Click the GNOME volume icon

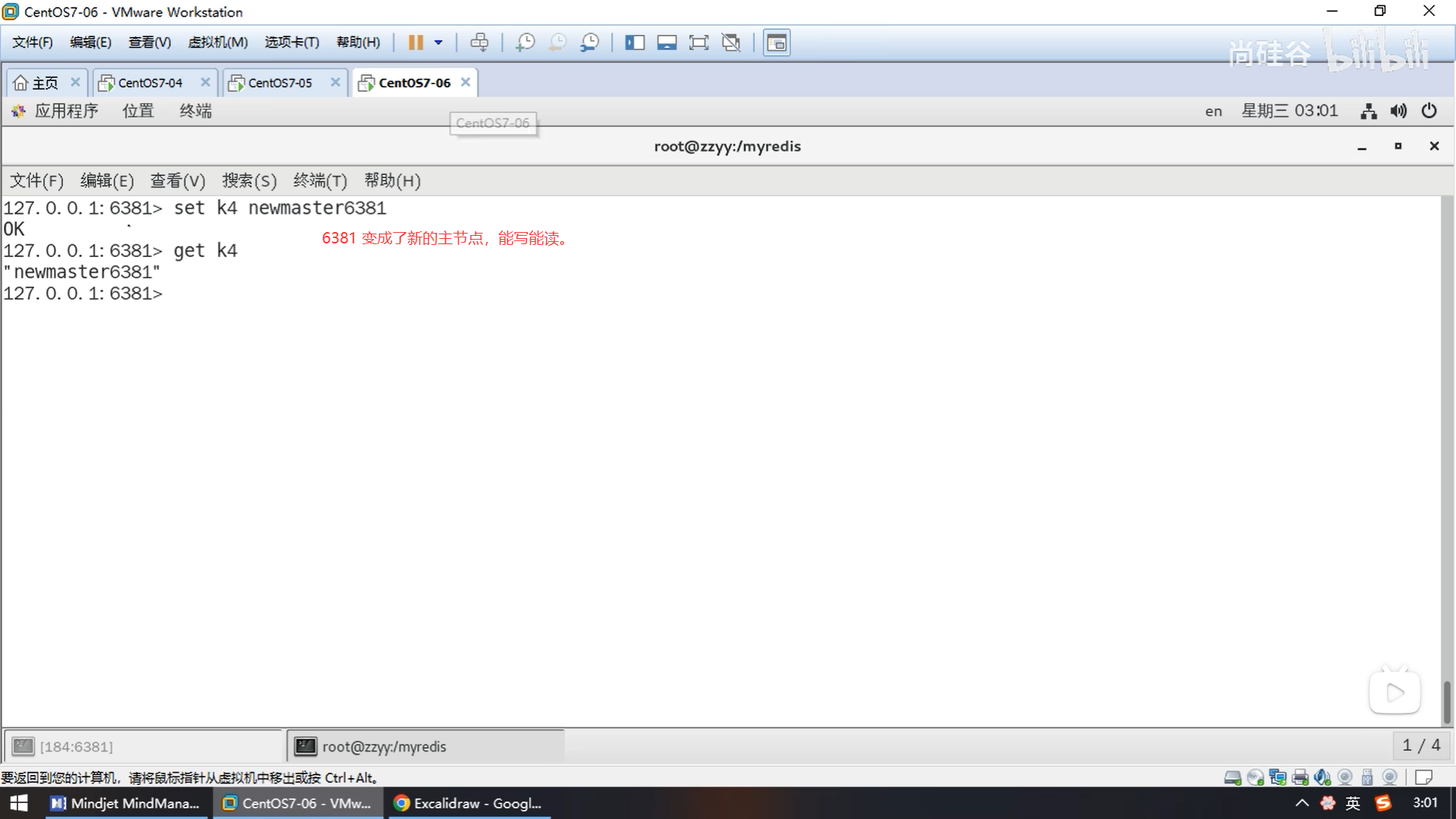[1398, 111]
